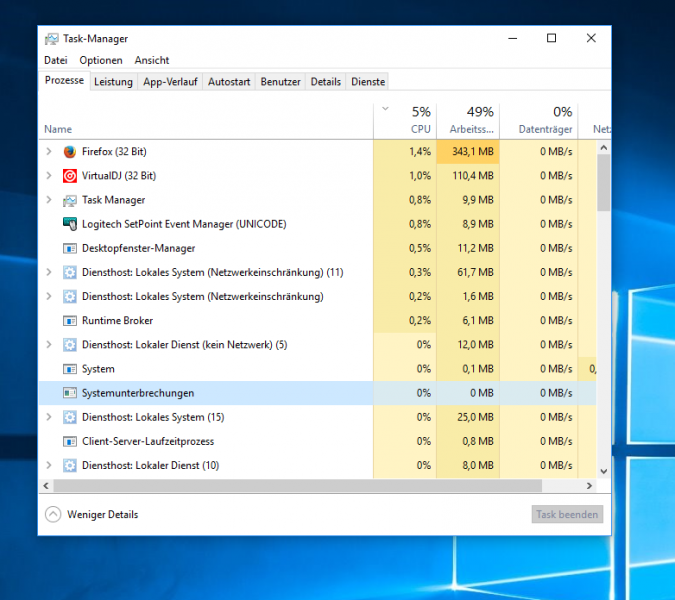Click the Task beenden button
Image resolution: width=675 pixels, height=600 pixels.
pos(567,514)
